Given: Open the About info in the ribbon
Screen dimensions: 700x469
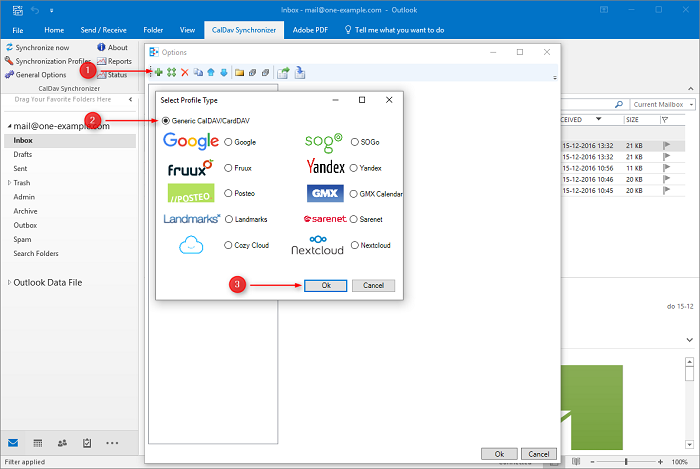Looking at the screenshot, I should (117, 47).
